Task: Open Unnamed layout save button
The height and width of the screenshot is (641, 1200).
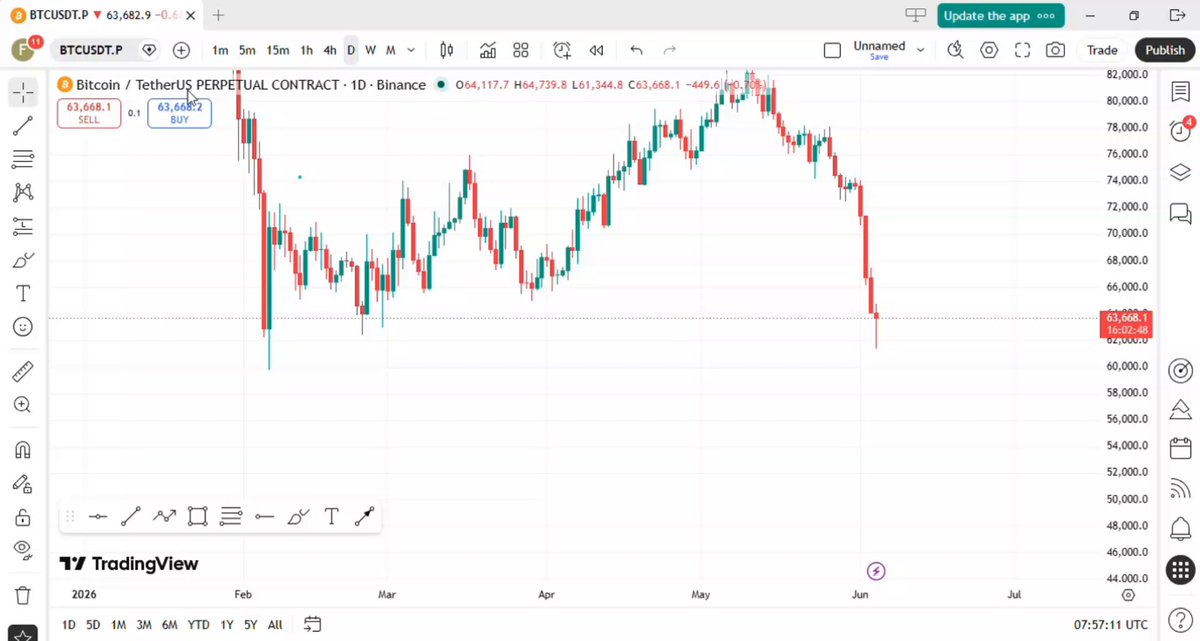Action: coord(879,50)
